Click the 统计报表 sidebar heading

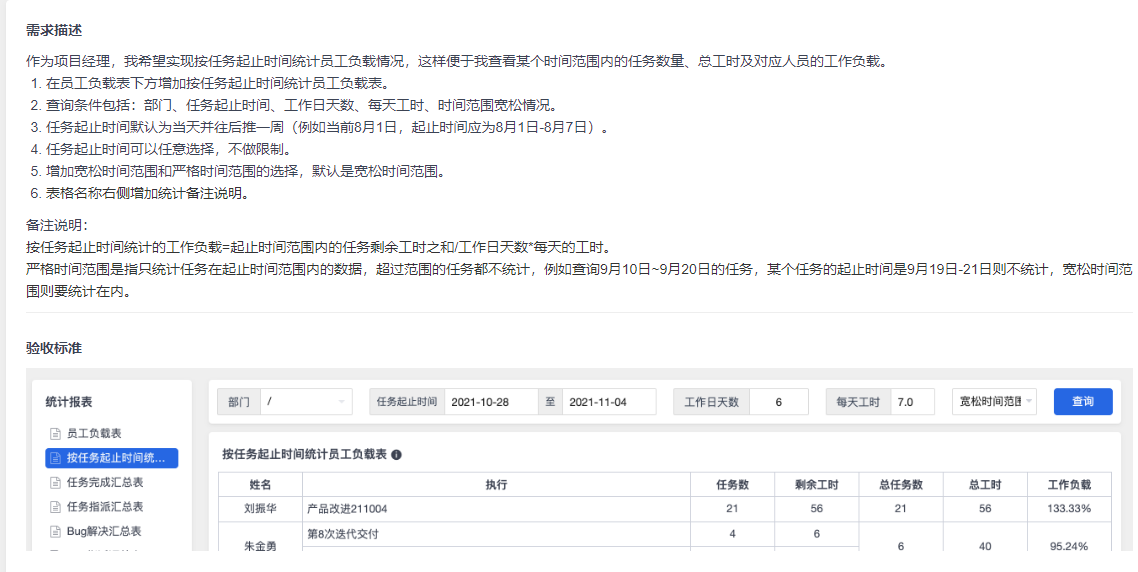click(69, 402)
